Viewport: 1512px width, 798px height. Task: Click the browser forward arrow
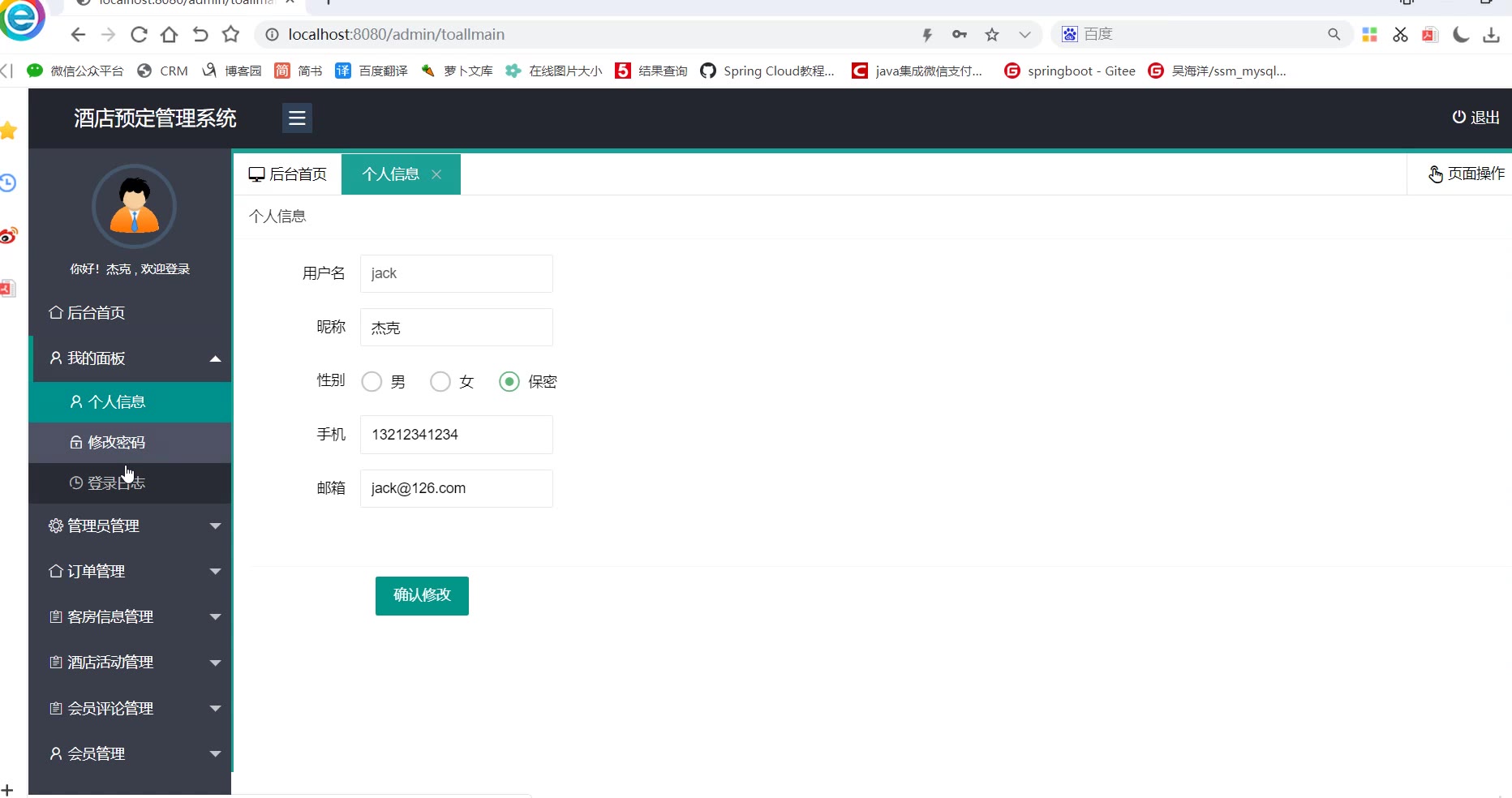point(108,35)
